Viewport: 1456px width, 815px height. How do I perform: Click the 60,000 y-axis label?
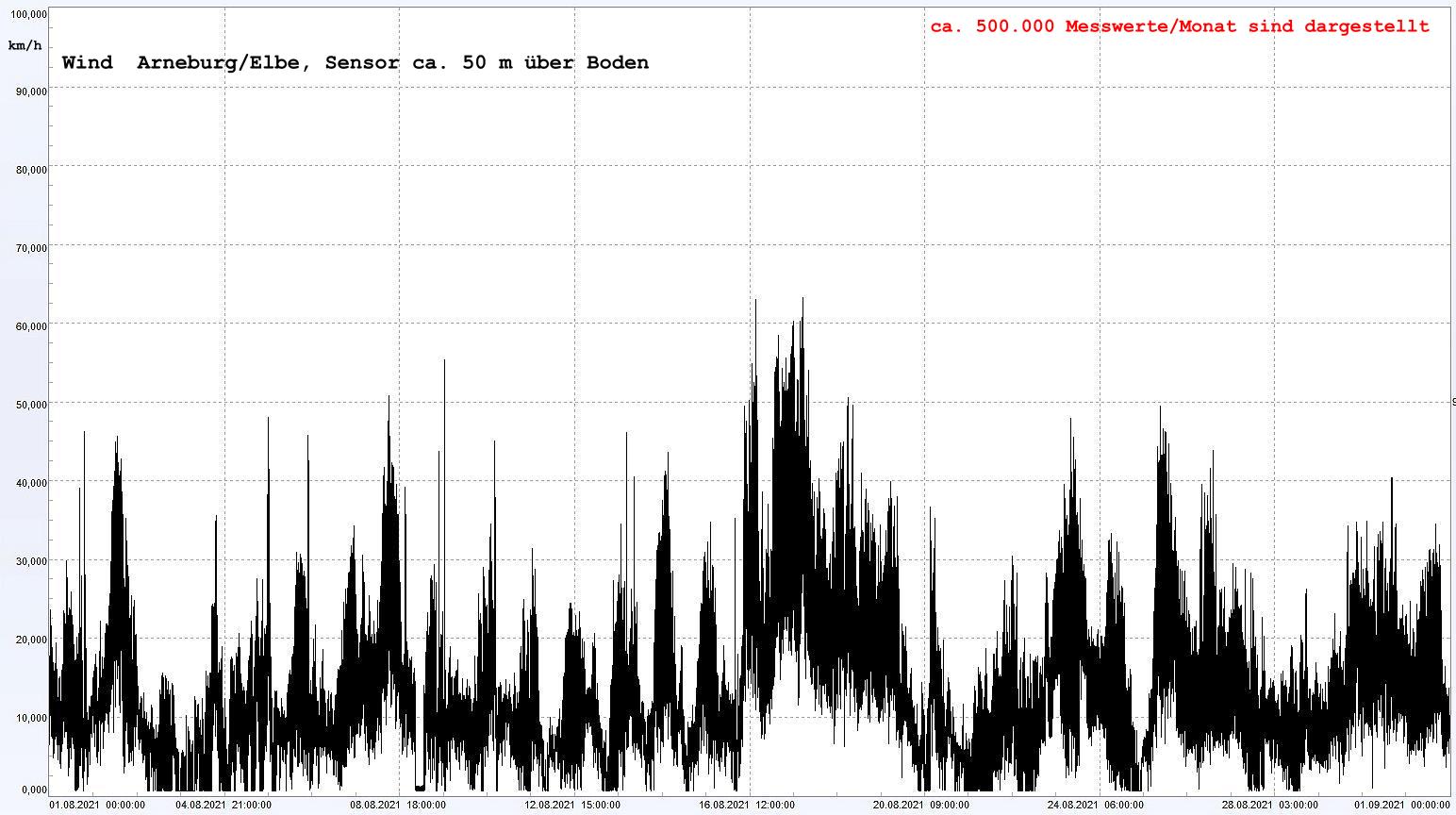32,327
